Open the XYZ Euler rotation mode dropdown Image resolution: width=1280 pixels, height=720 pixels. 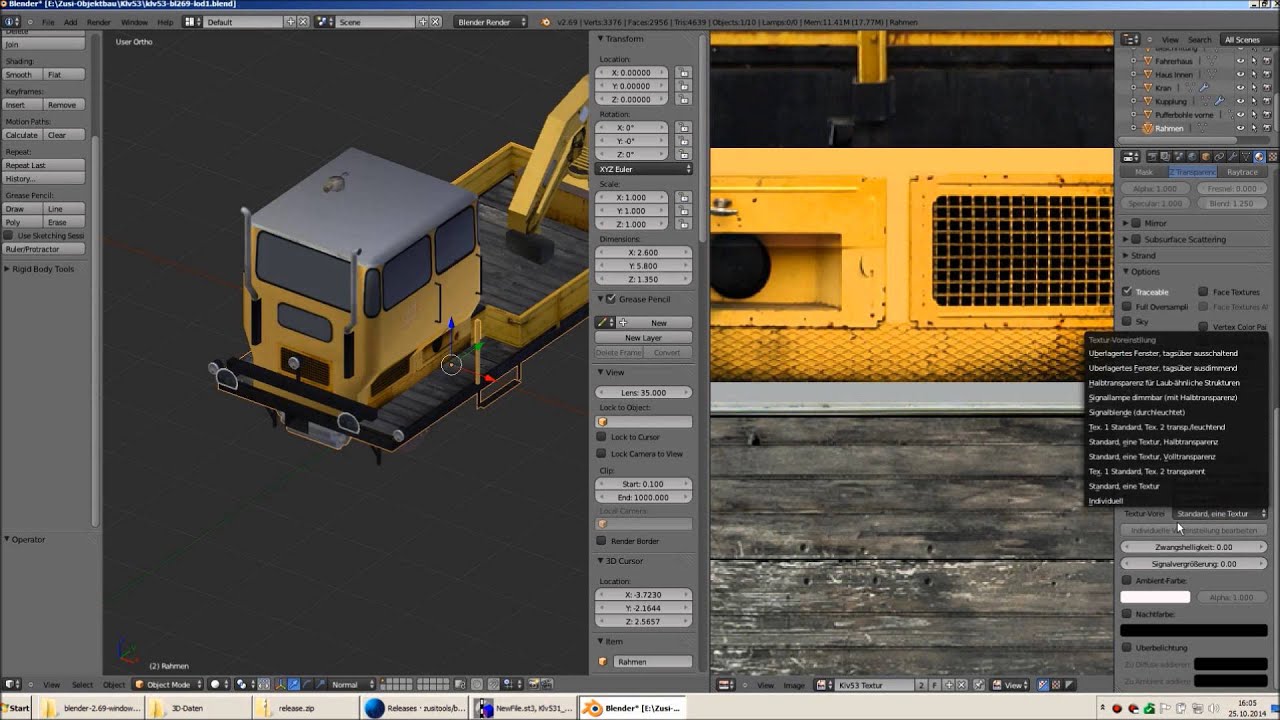(x=644, y=169)
